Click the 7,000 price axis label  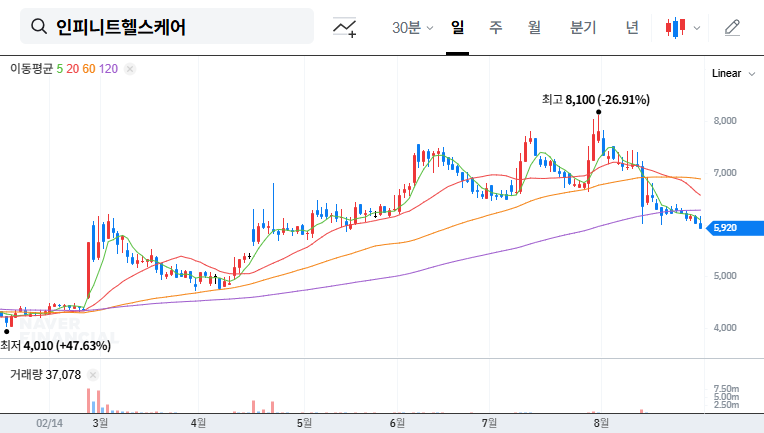[725, 173]
